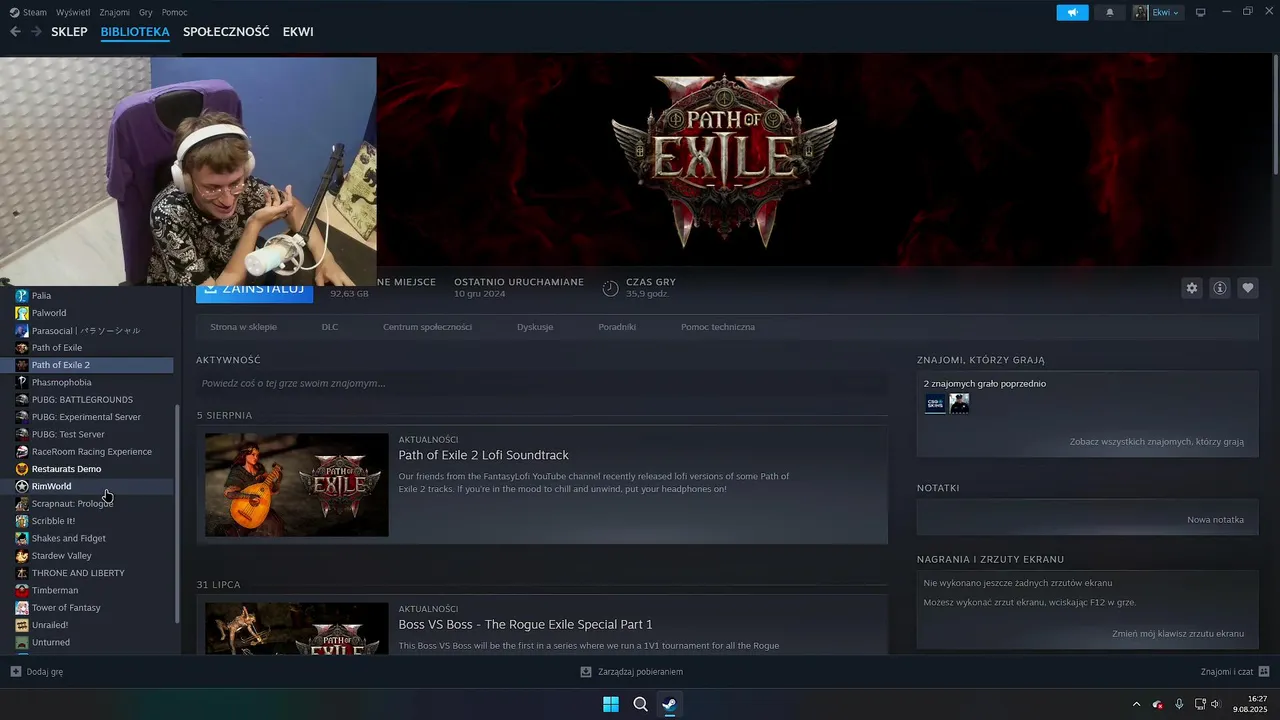
Task: Open game settings gear icon
Action: point(1192,288)
